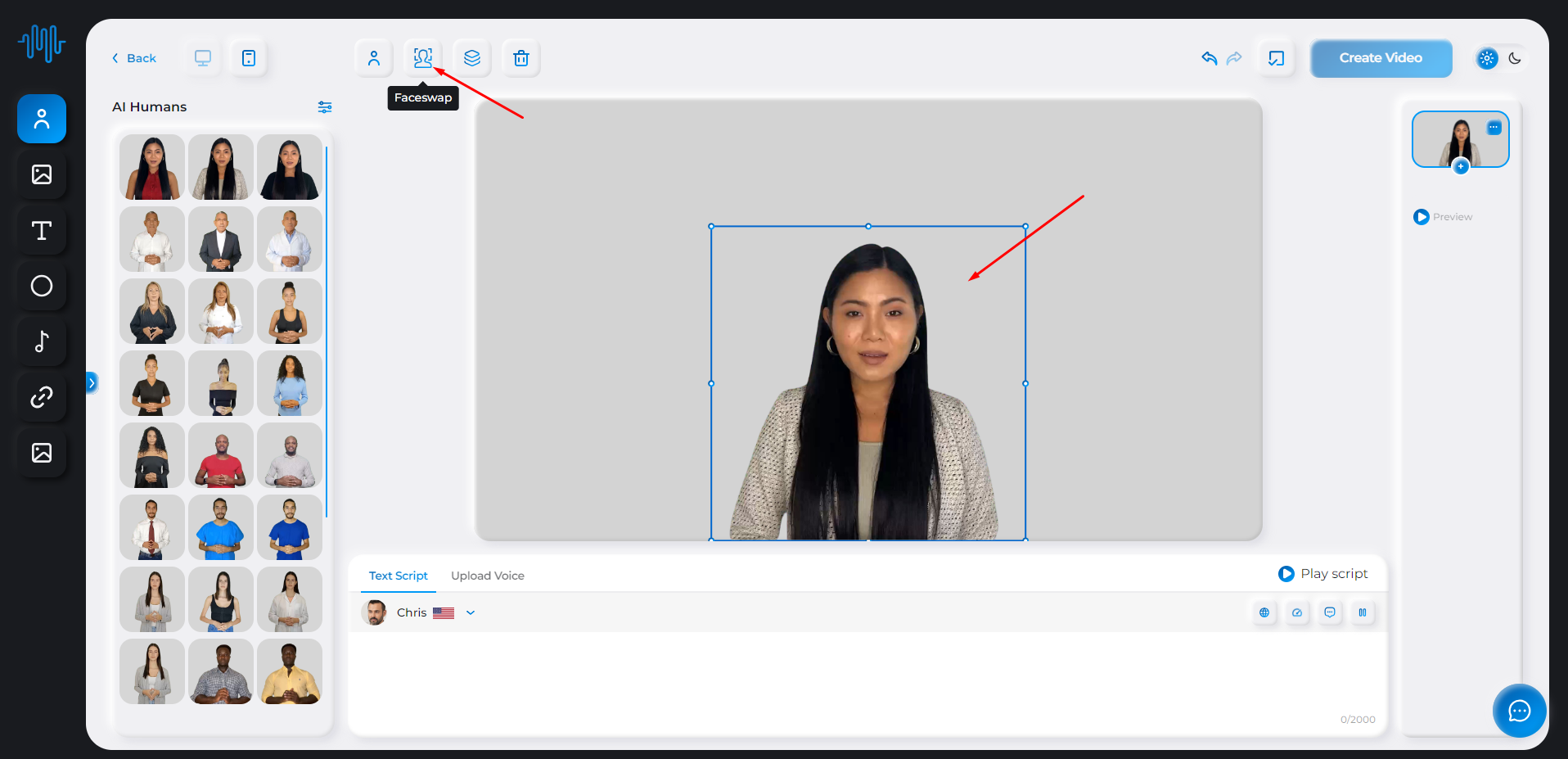Select older man in dark suit avatar
Image resolution: width=1568 pixels, height=759 pixels.
click(221, 239)
